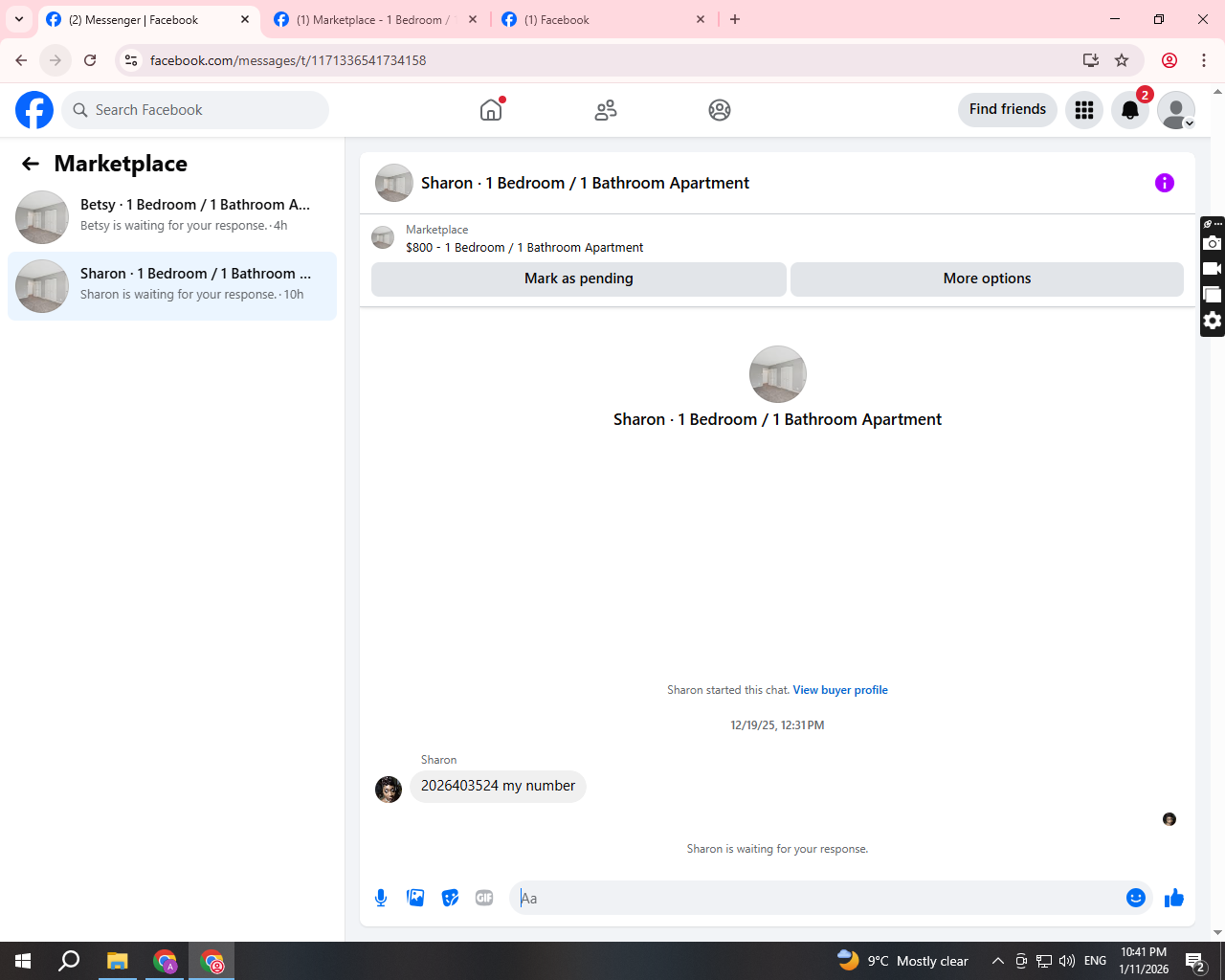Open the tab search dropdown

click(x=19, y=19)
